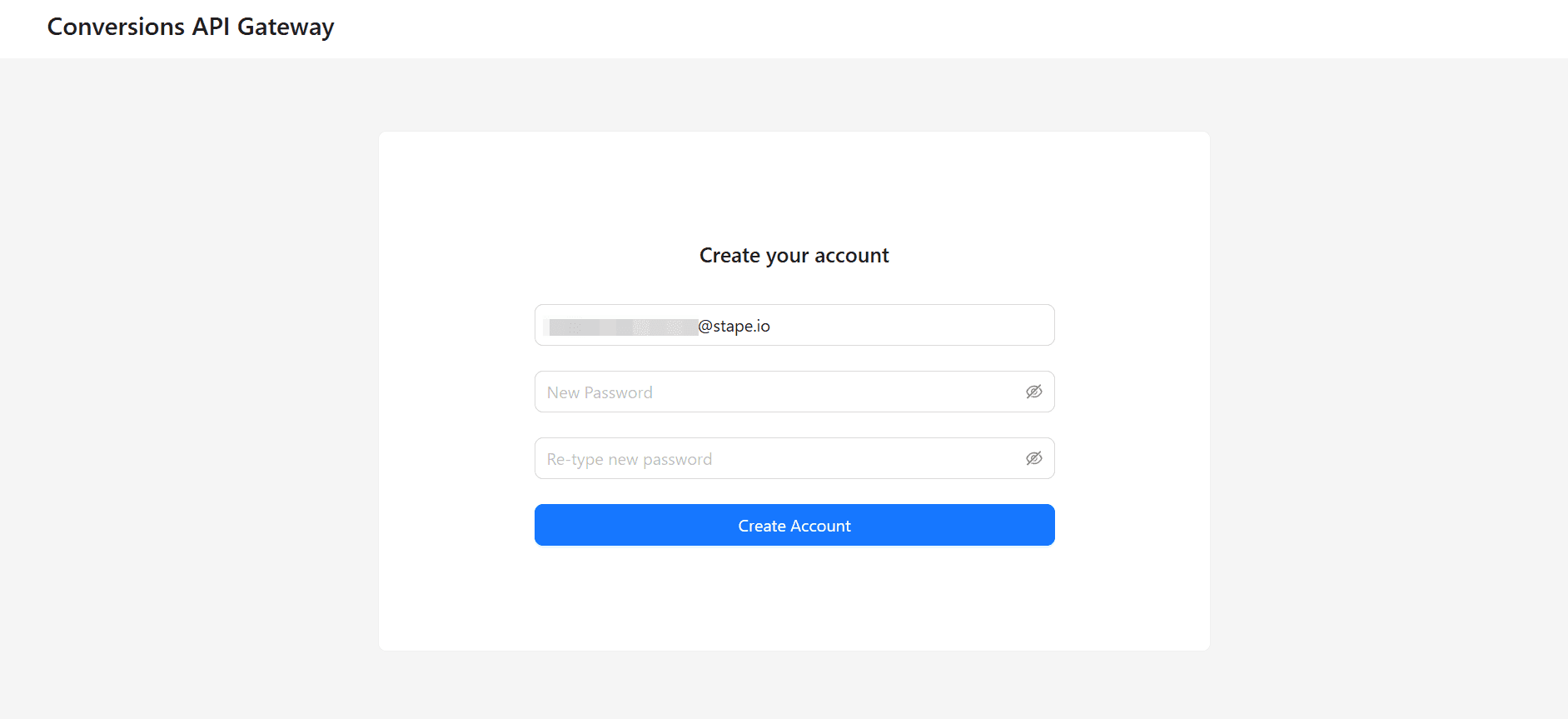Focus the New Password input field
Viewport: 1568px width, 719px height.
(774, 392)
